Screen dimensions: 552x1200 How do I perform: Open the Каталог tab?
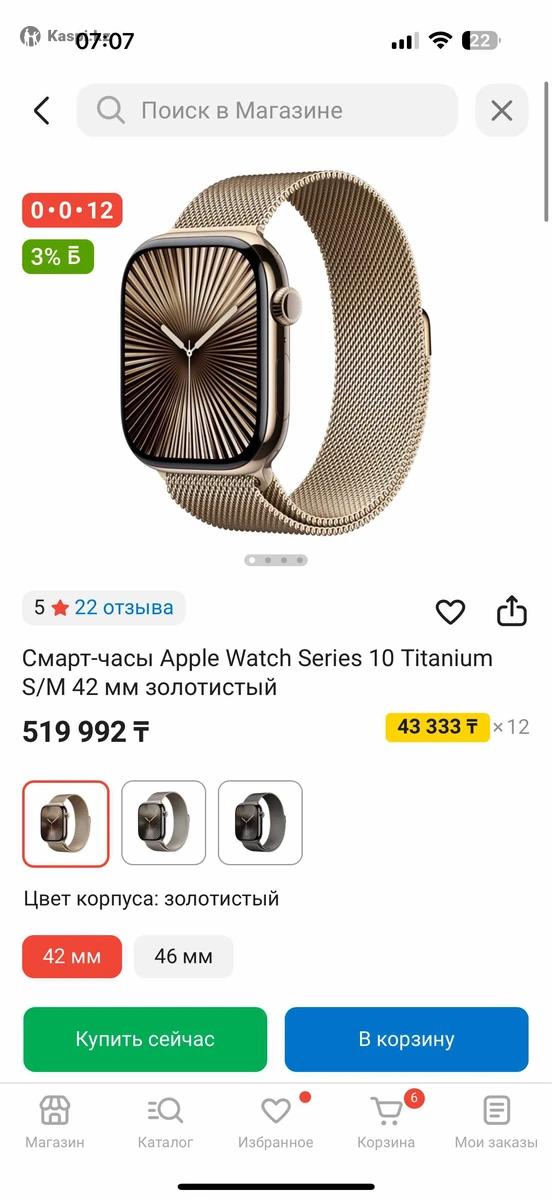[165, 1121]
